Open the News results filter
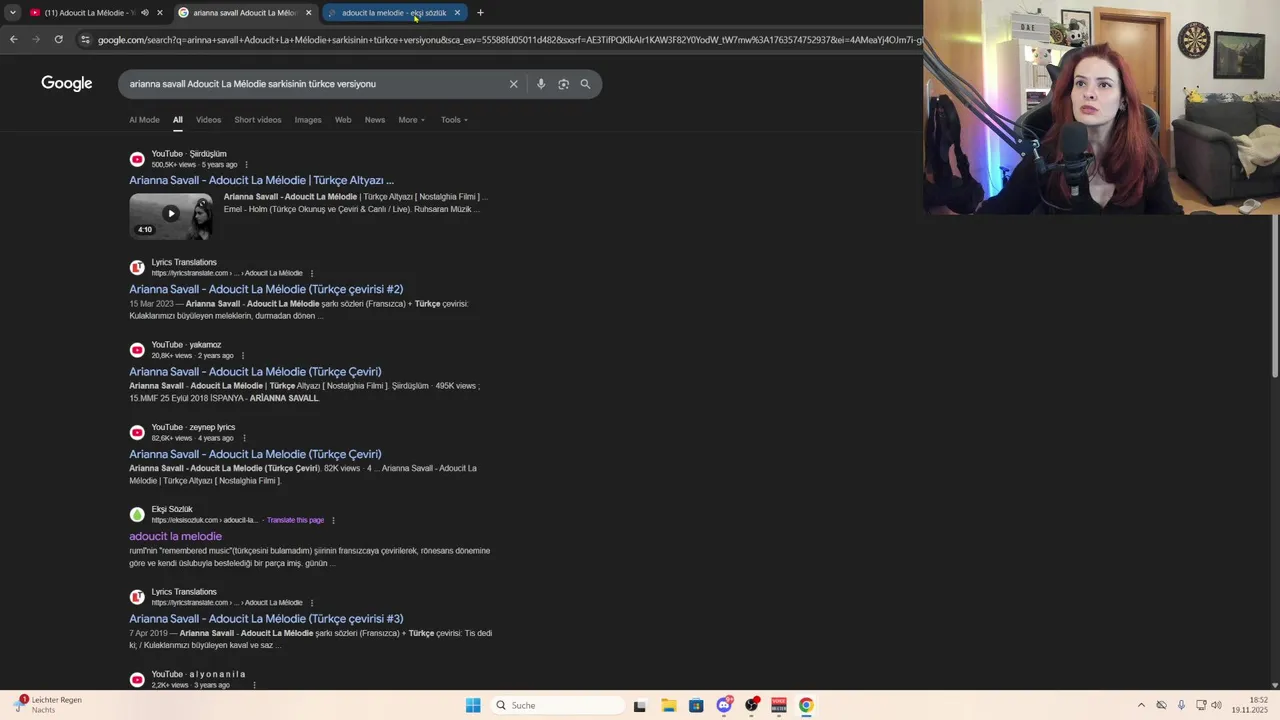The image size is (1280, 720). click(375, 120)
